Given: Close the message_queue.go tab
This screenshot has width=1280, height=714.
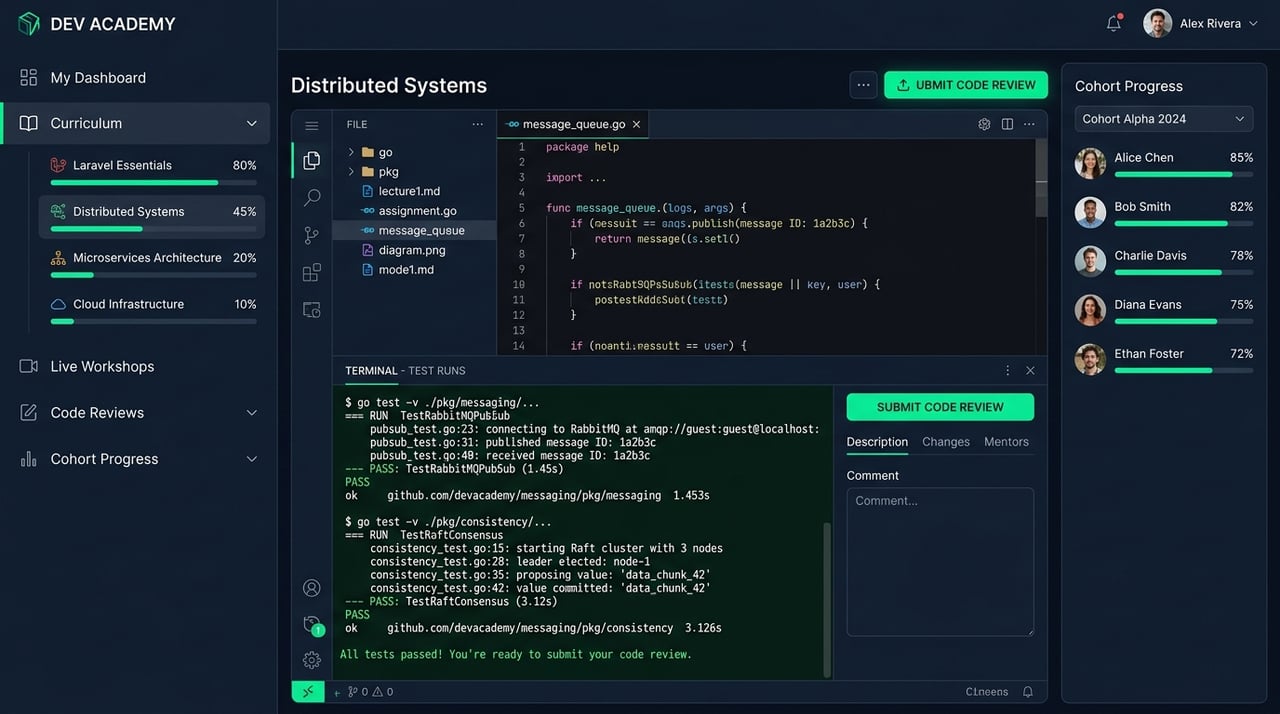Looking at the screenshot, I should [x=636, y=124].
